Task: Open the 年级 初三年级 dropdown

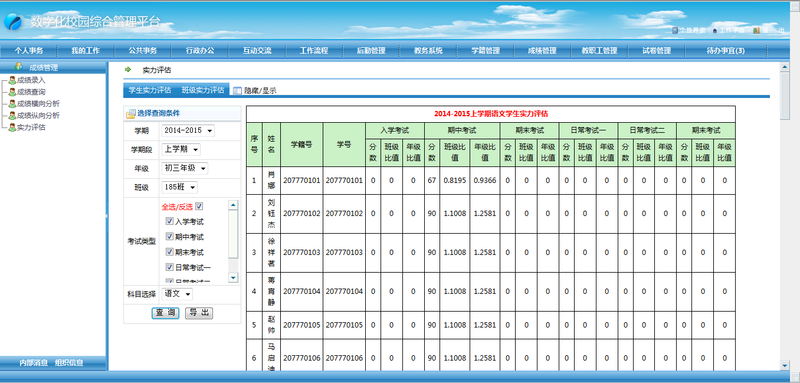Action: coord(184,168)
